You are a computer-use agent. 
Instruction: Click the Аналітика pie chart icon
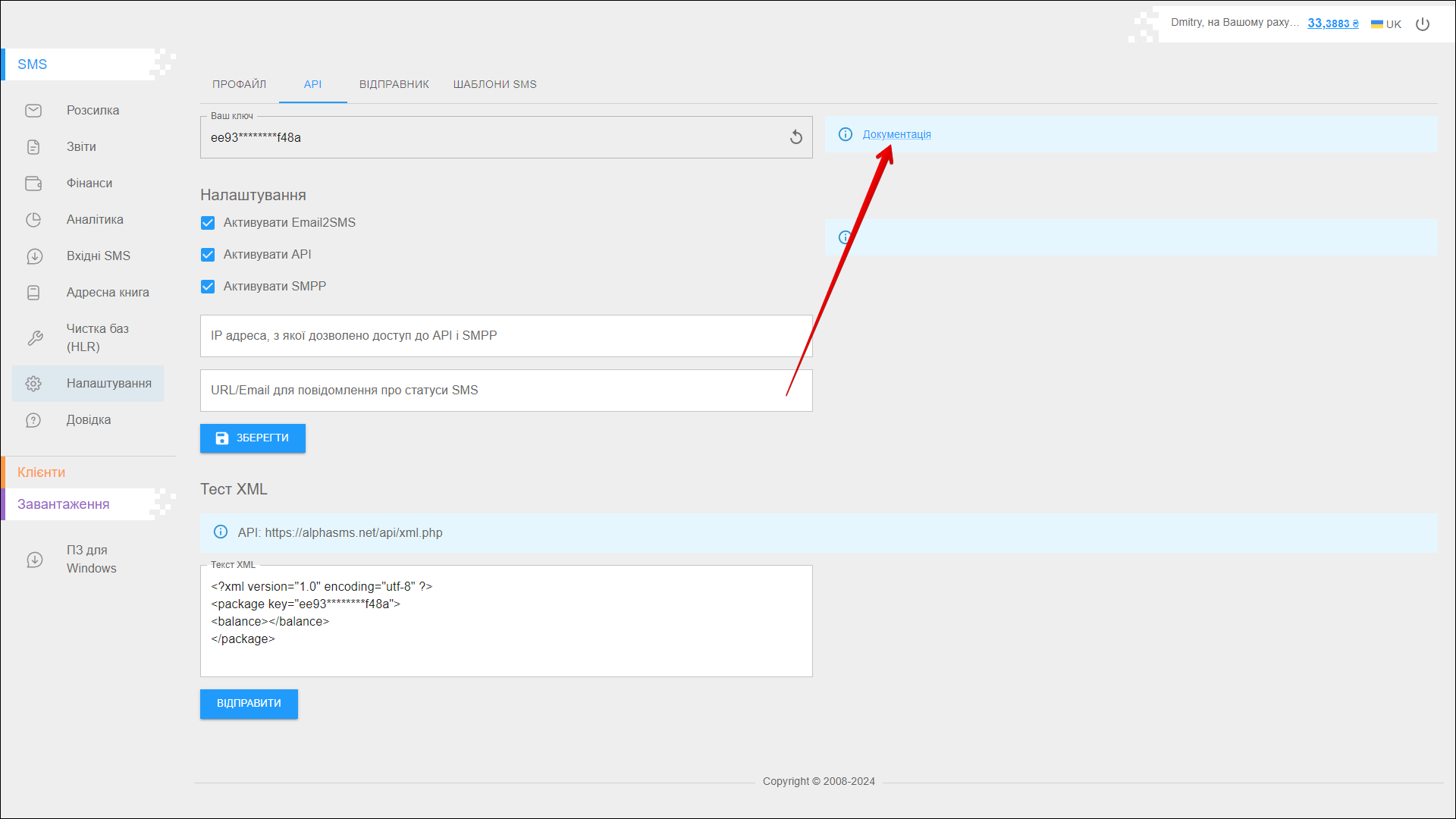(33, 220)
